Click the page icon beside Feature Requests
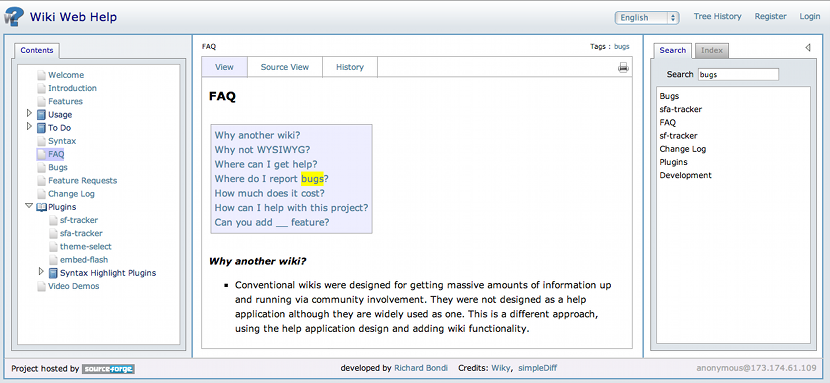This screenshot has width=830, height=383. 41,180
